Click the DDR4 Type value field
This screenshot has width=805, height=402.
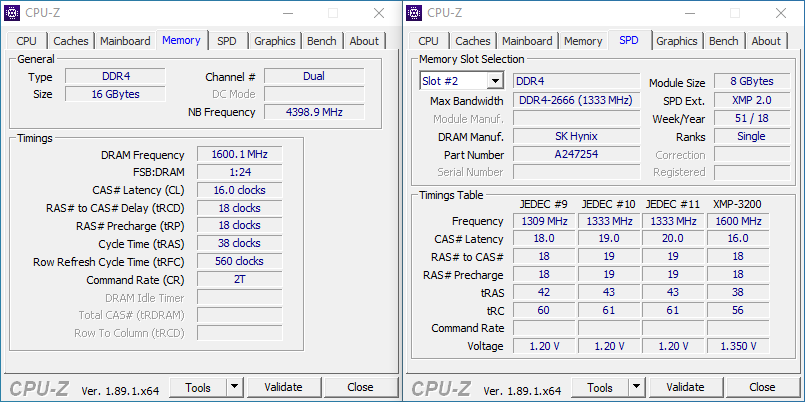click(x=116, y=76)
